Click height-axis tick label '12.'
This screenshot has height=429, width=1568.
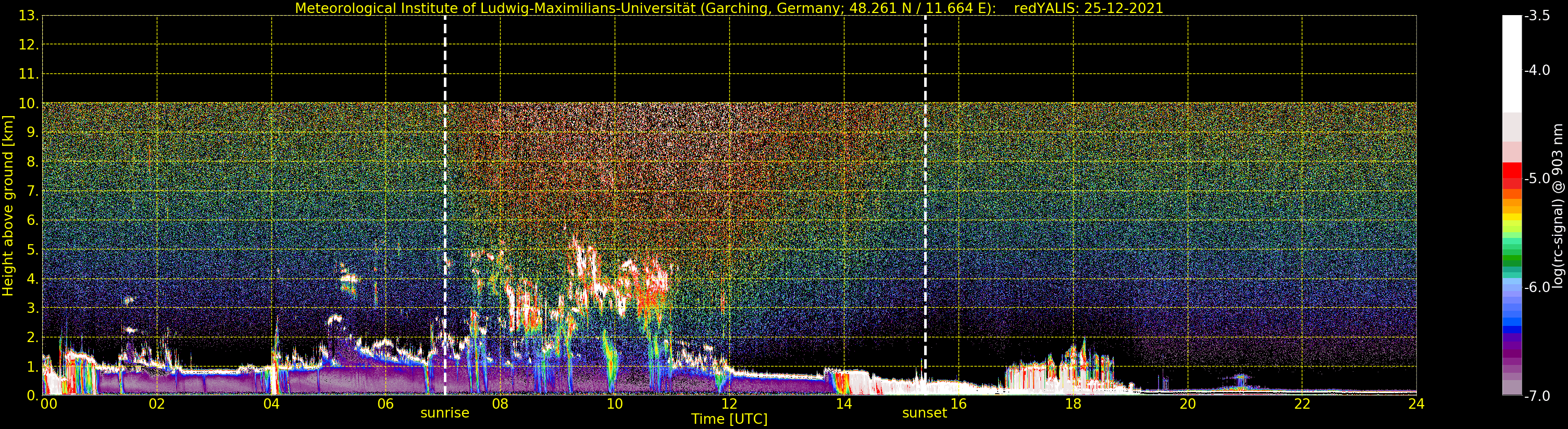coord(29,45)
